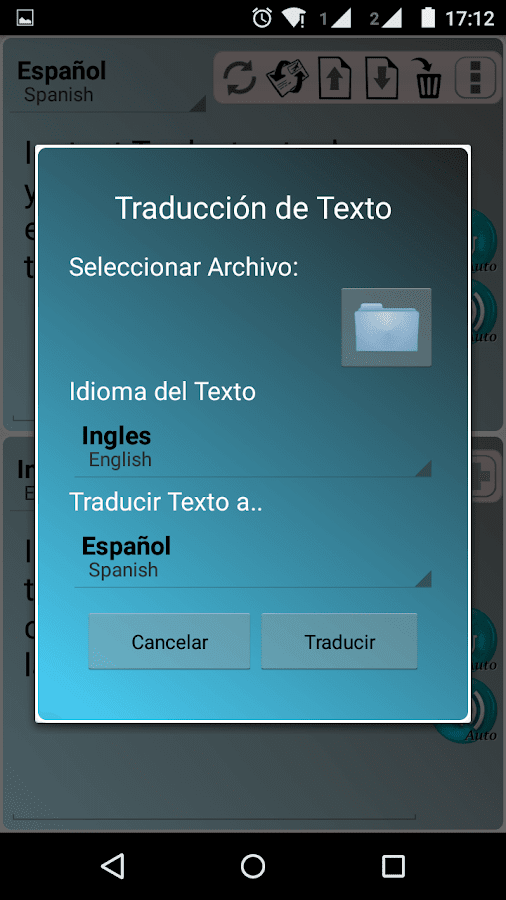Expand the Español target language dropdown
This screenshot has height=900, width=506.
(x=253, y=558)
